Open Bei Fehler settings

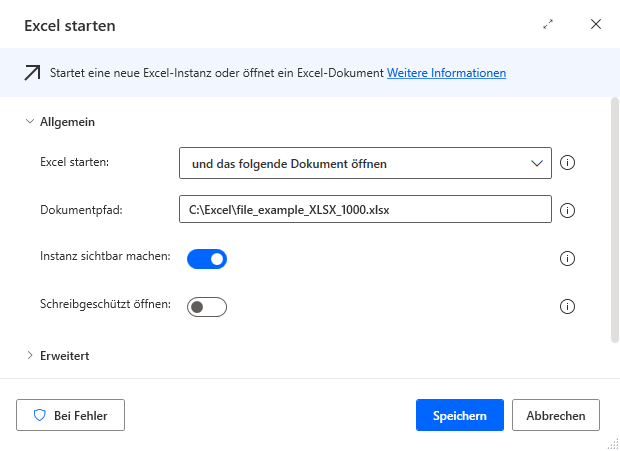[x=70, y=415]
